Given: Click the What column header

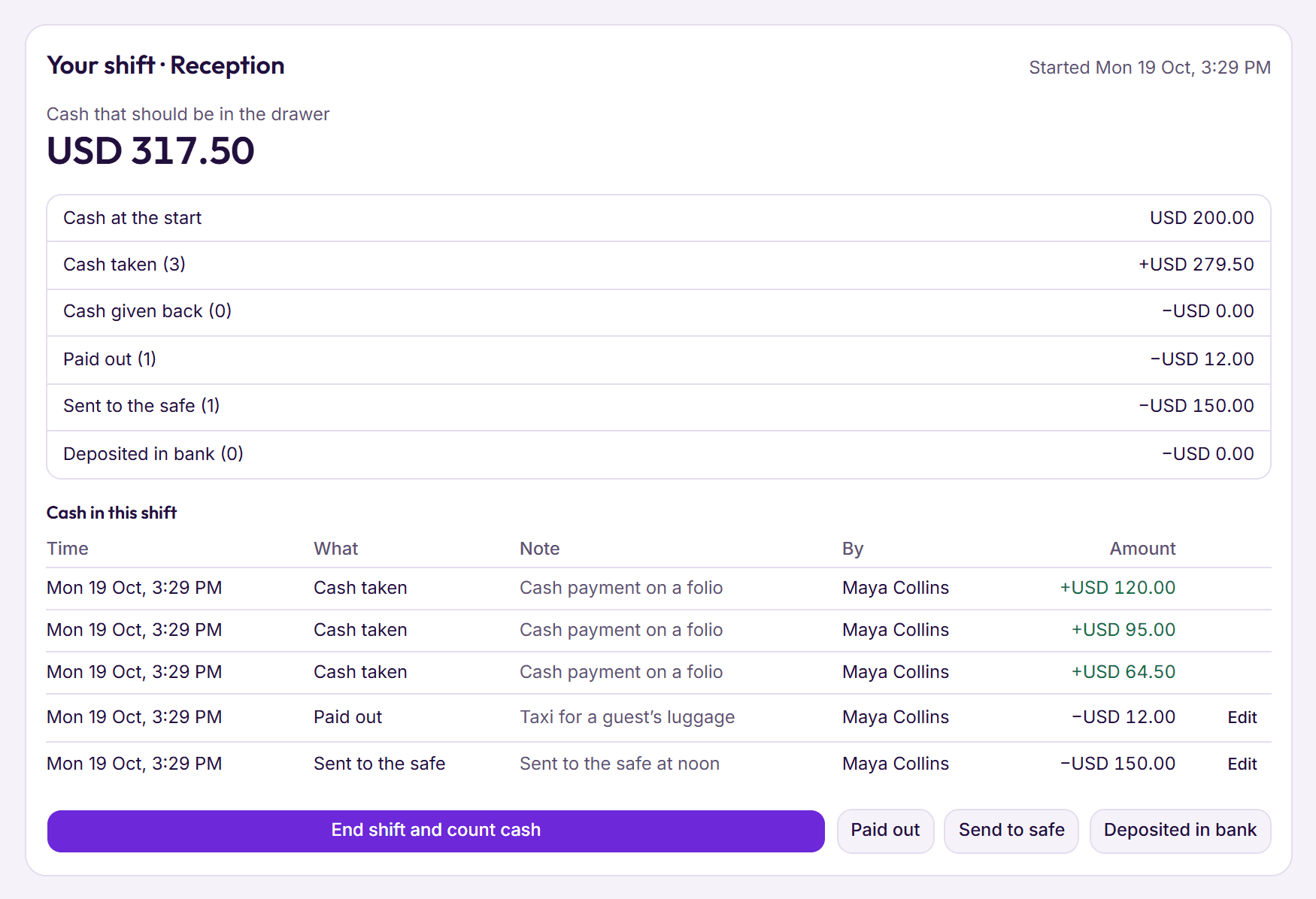Looking at the screenshot, I should click(x=336, y=549).
